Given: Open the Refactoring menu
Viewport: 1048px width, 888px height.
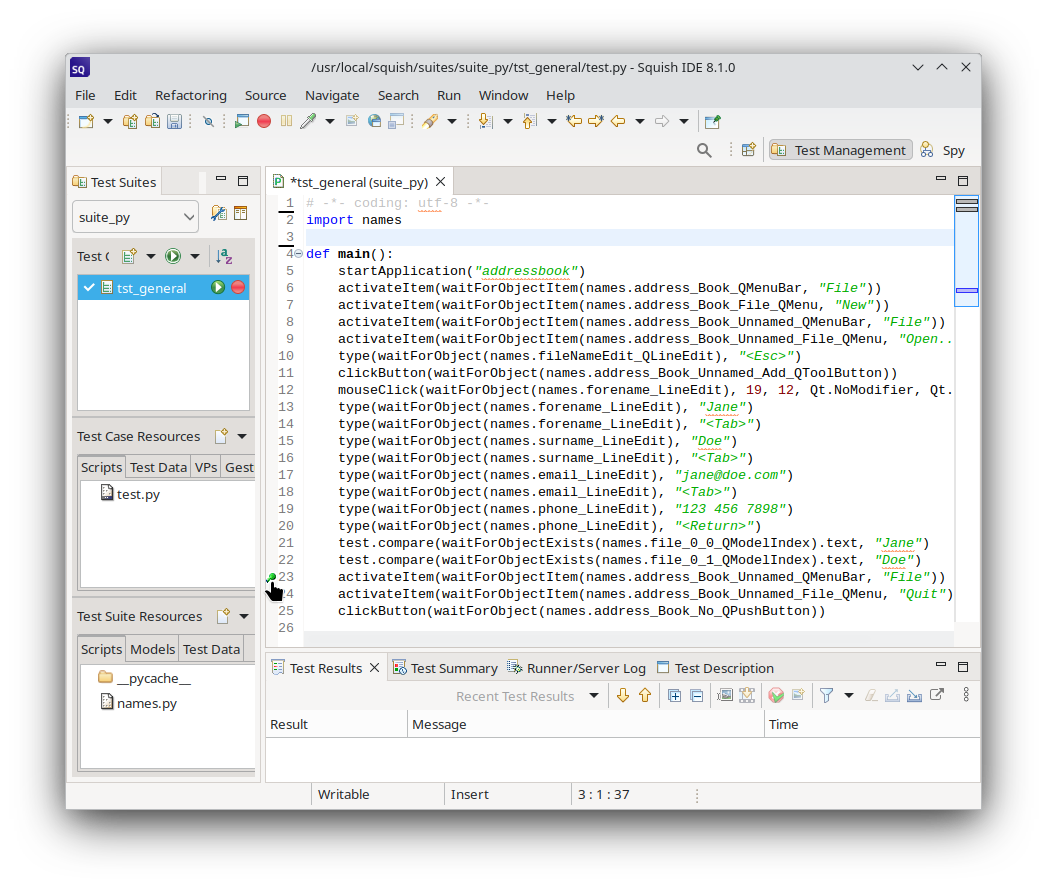Looking at the screenshot, I should (x=190, y=95).
